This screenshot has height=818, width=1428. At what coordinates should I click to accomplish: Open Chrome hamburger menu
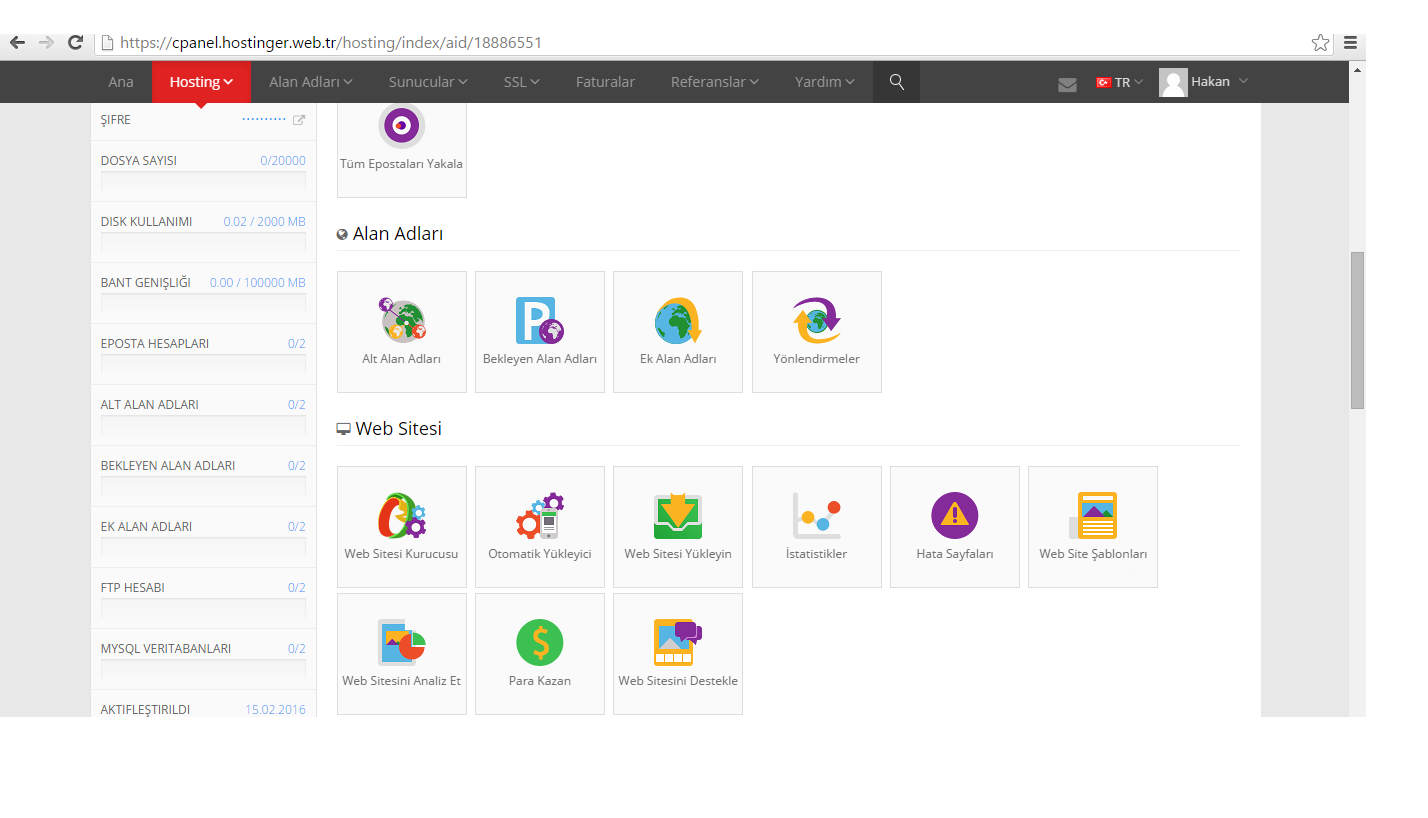pos(1350,42)
